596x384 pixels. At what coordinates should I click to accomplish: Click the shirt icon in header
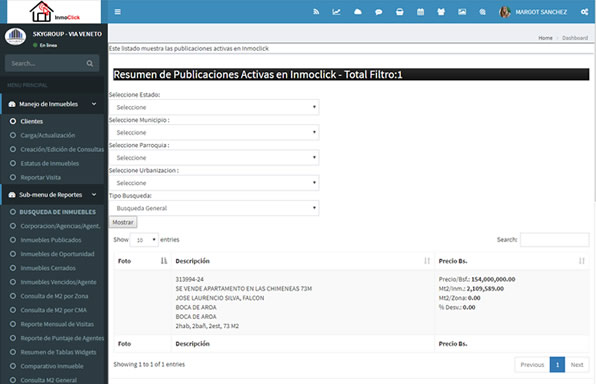(441, 12)
